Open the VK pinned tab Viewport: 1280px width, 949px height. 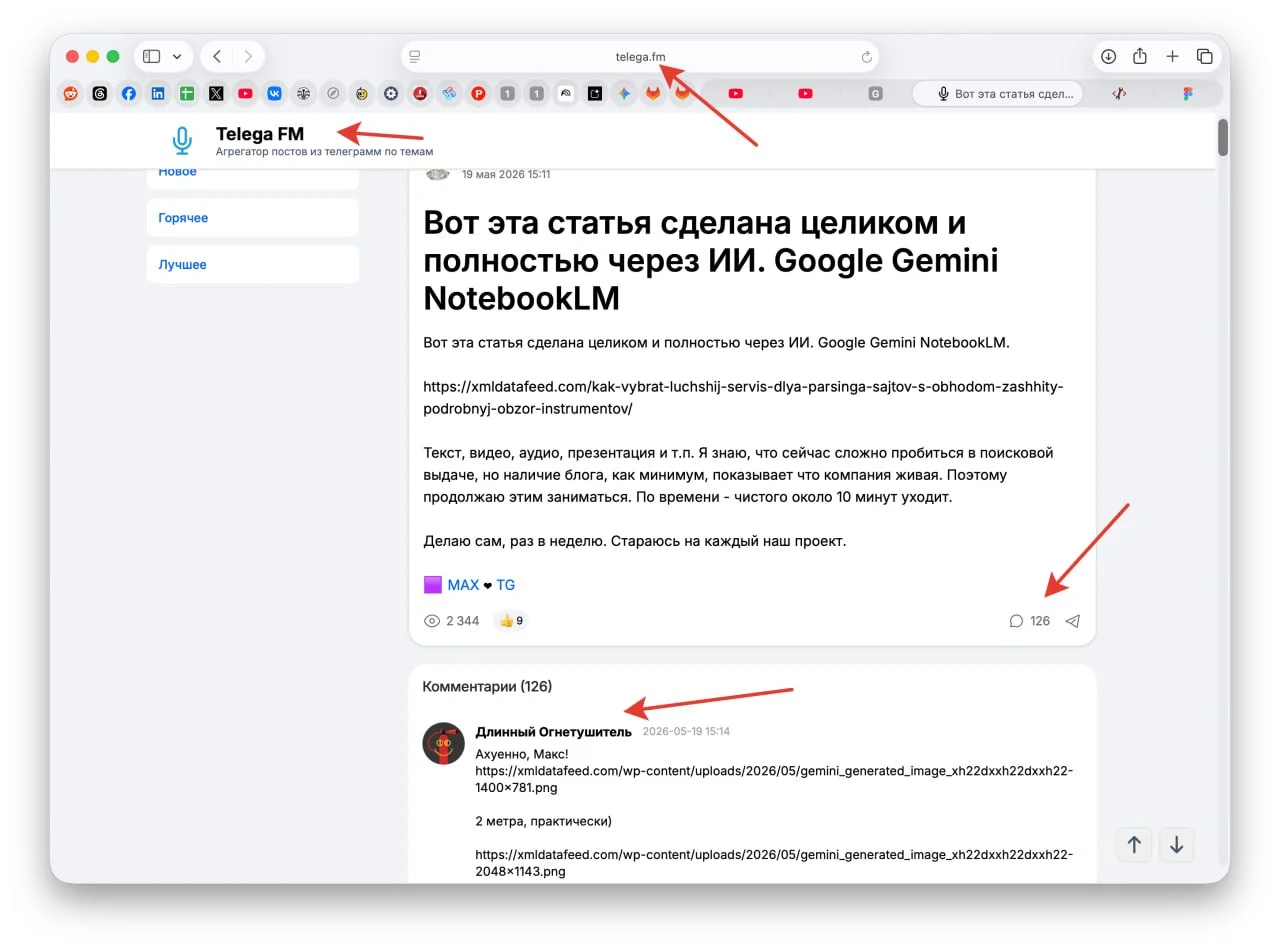274,94
